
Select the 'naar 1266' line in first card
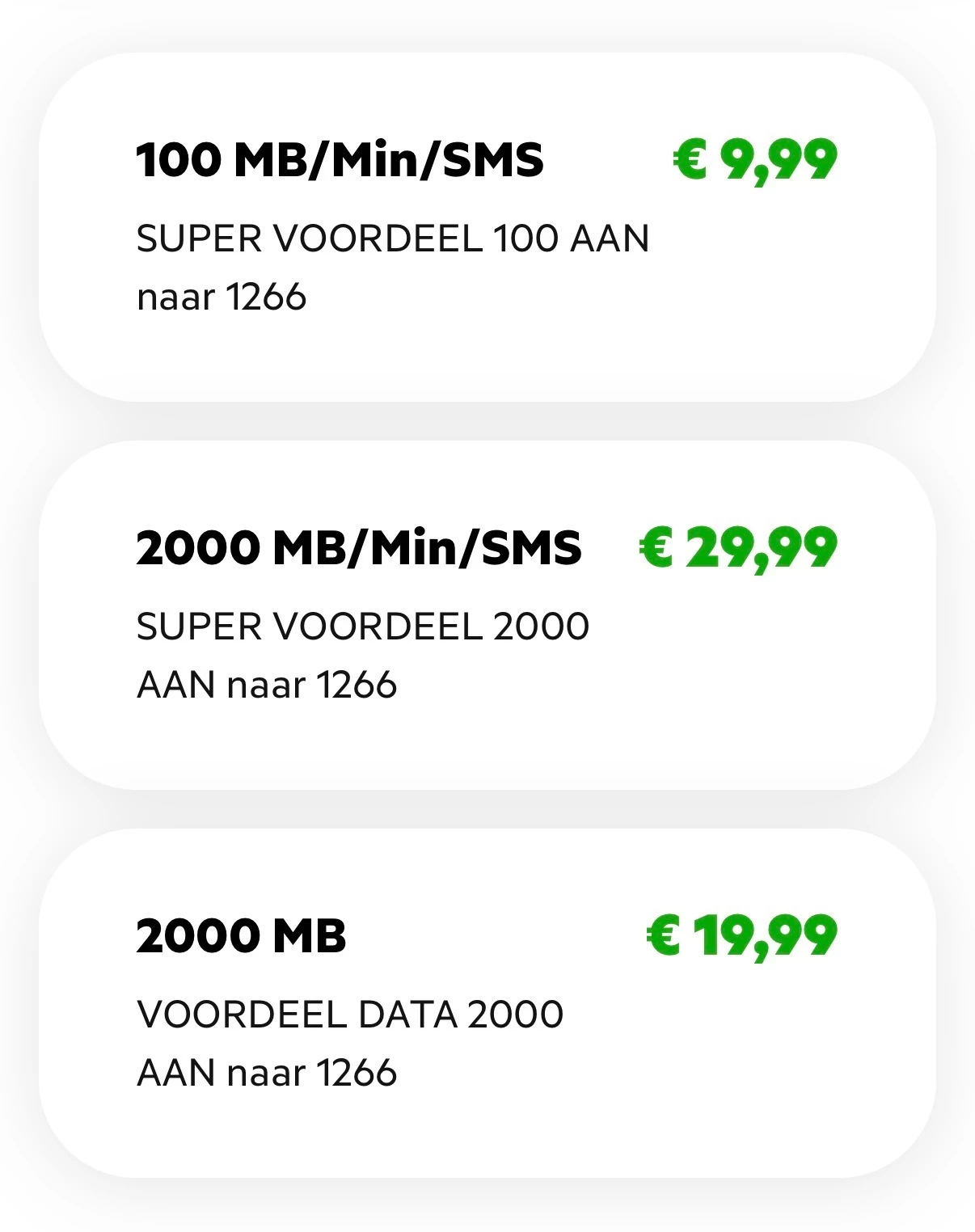click(x=222, y=297)
